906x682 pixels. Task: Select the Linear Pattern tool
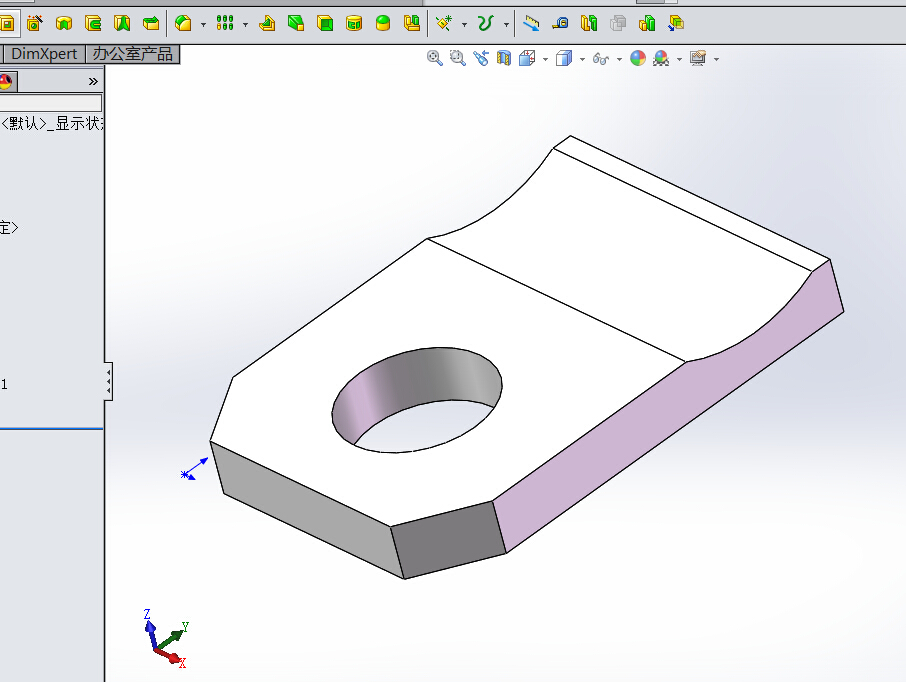click(x=225, y=23)
